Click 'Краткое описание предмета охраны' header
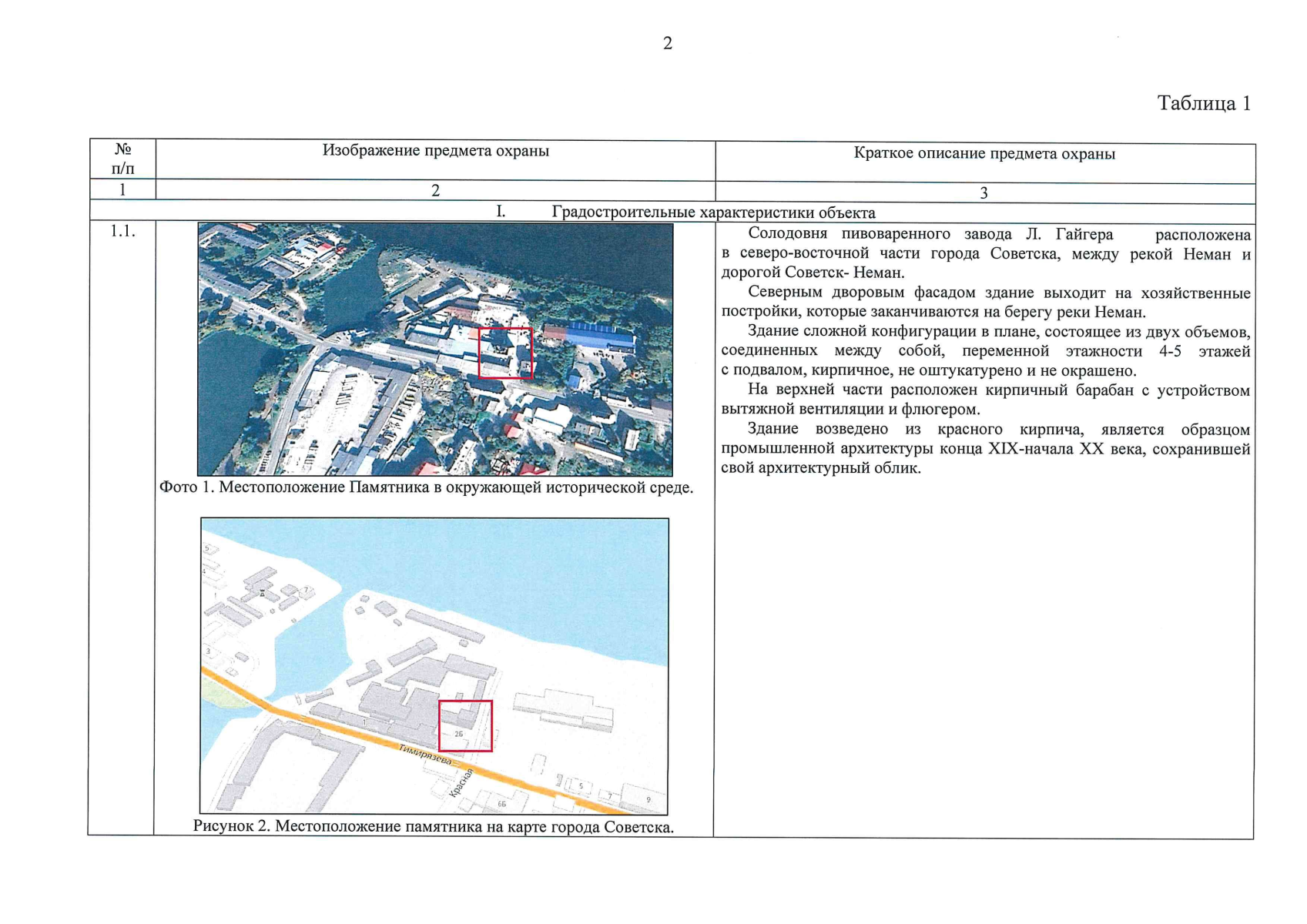 (984, 153)
